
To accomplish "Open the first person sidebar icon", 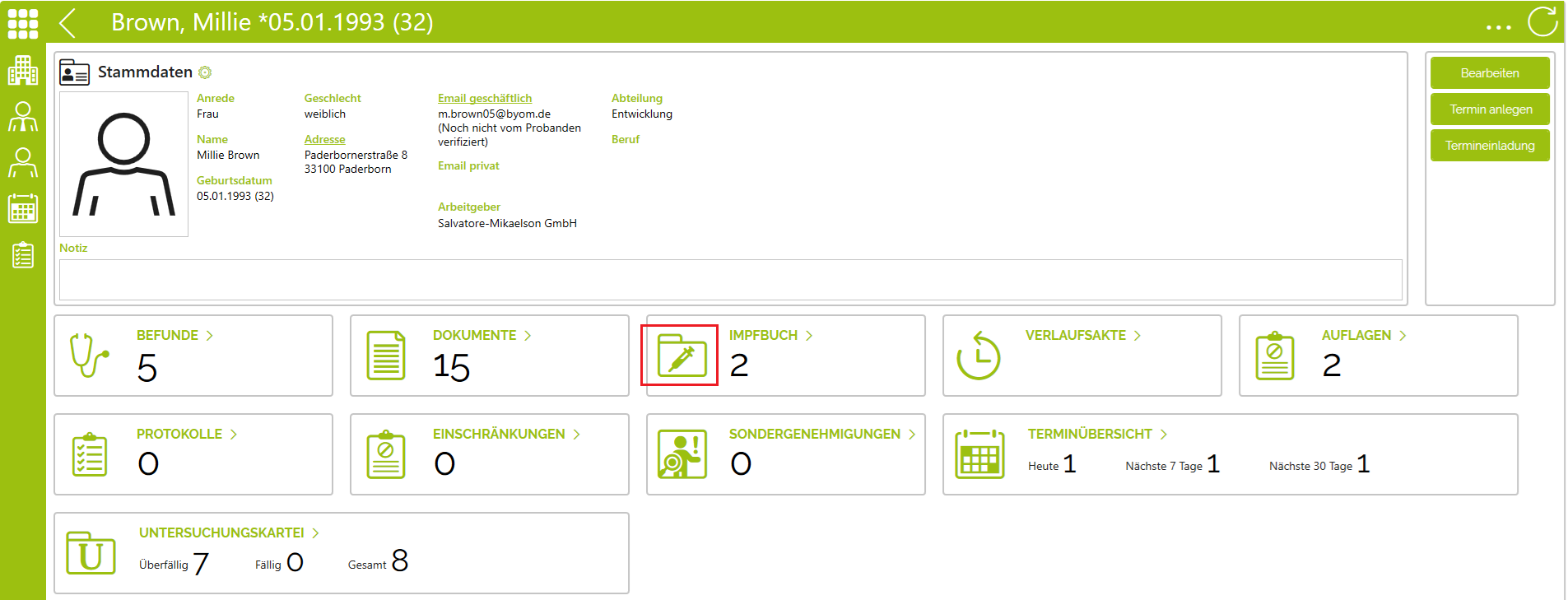I will click(x=23, y=117).
